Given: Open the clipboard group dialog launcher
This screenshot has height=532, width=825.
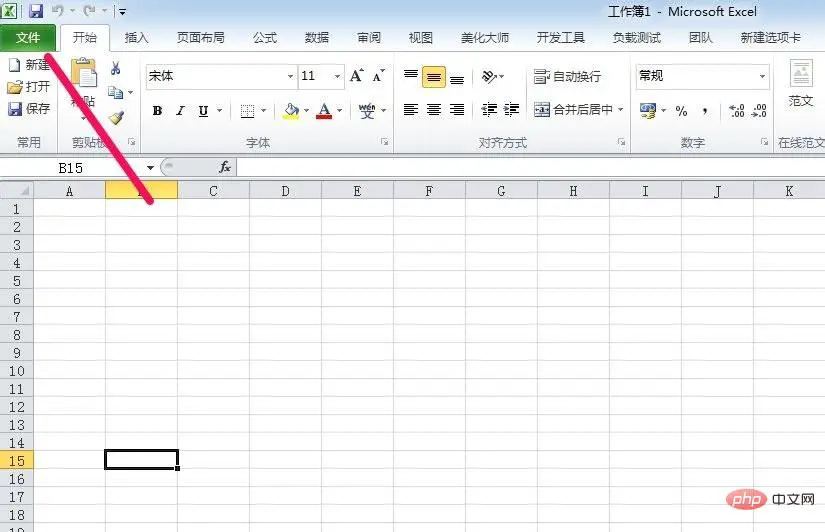Looking at the screenshot, I should point(132,142).
